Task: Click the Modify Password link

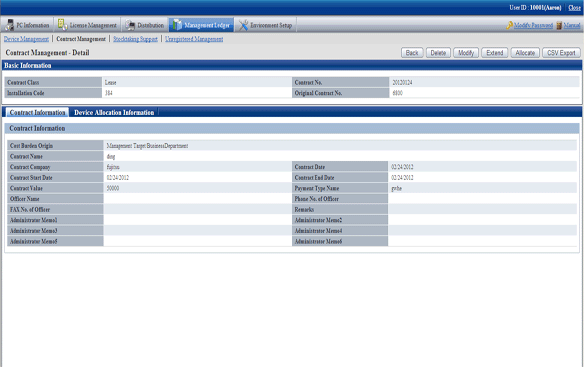Action: (533, 25)
